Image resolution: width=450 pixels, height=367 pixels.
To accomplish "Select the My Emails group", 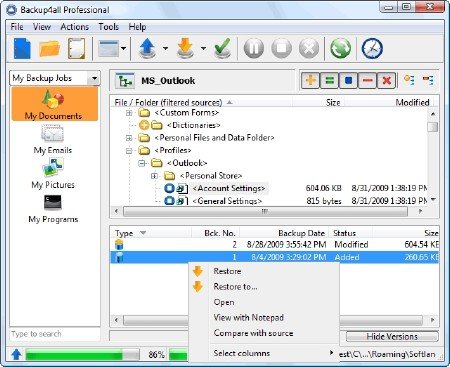I will click(53, 139).
